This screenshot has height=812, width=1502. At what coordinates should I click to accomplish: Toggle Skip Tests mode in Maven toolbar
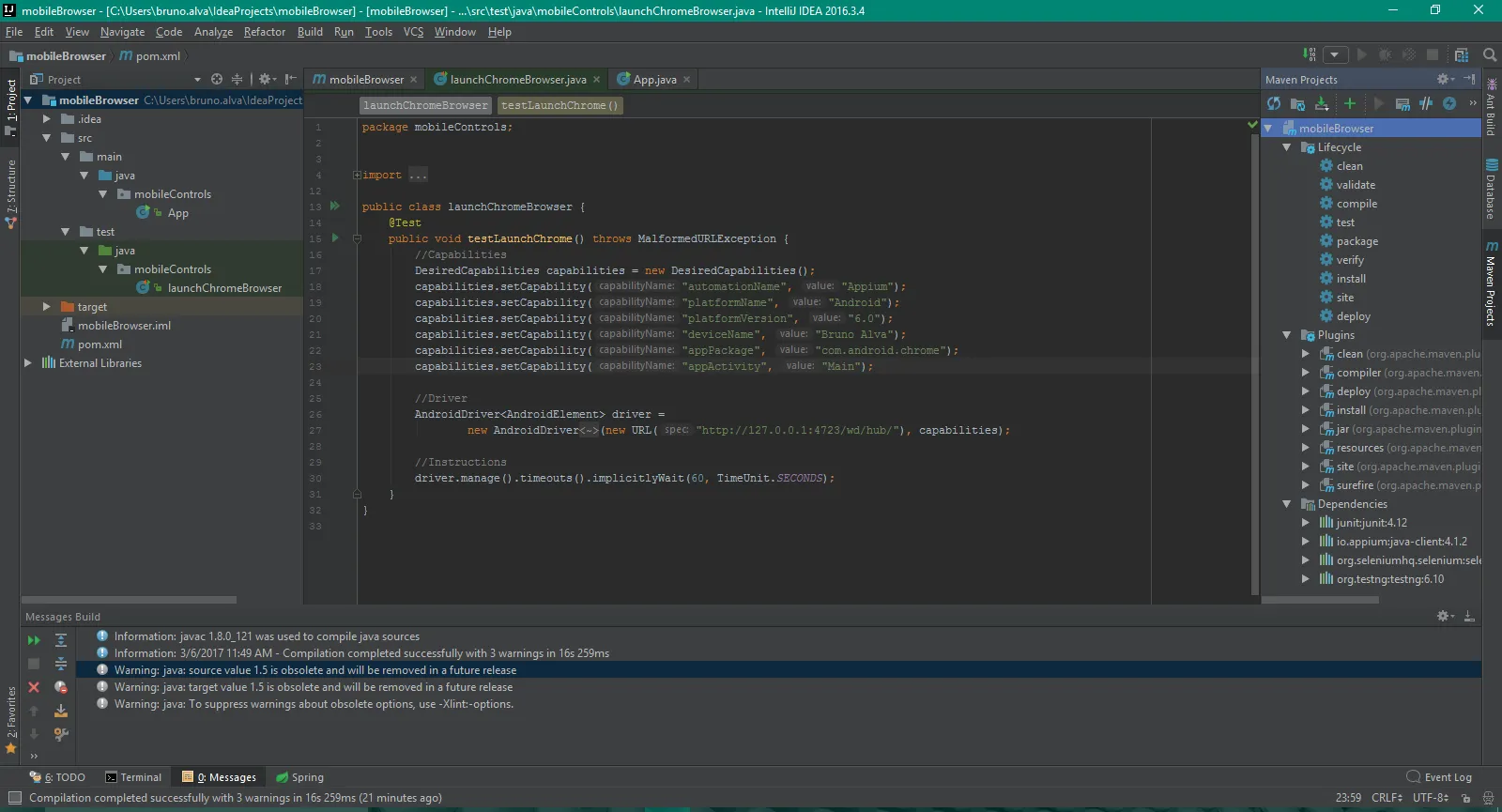coord(1449,104)
